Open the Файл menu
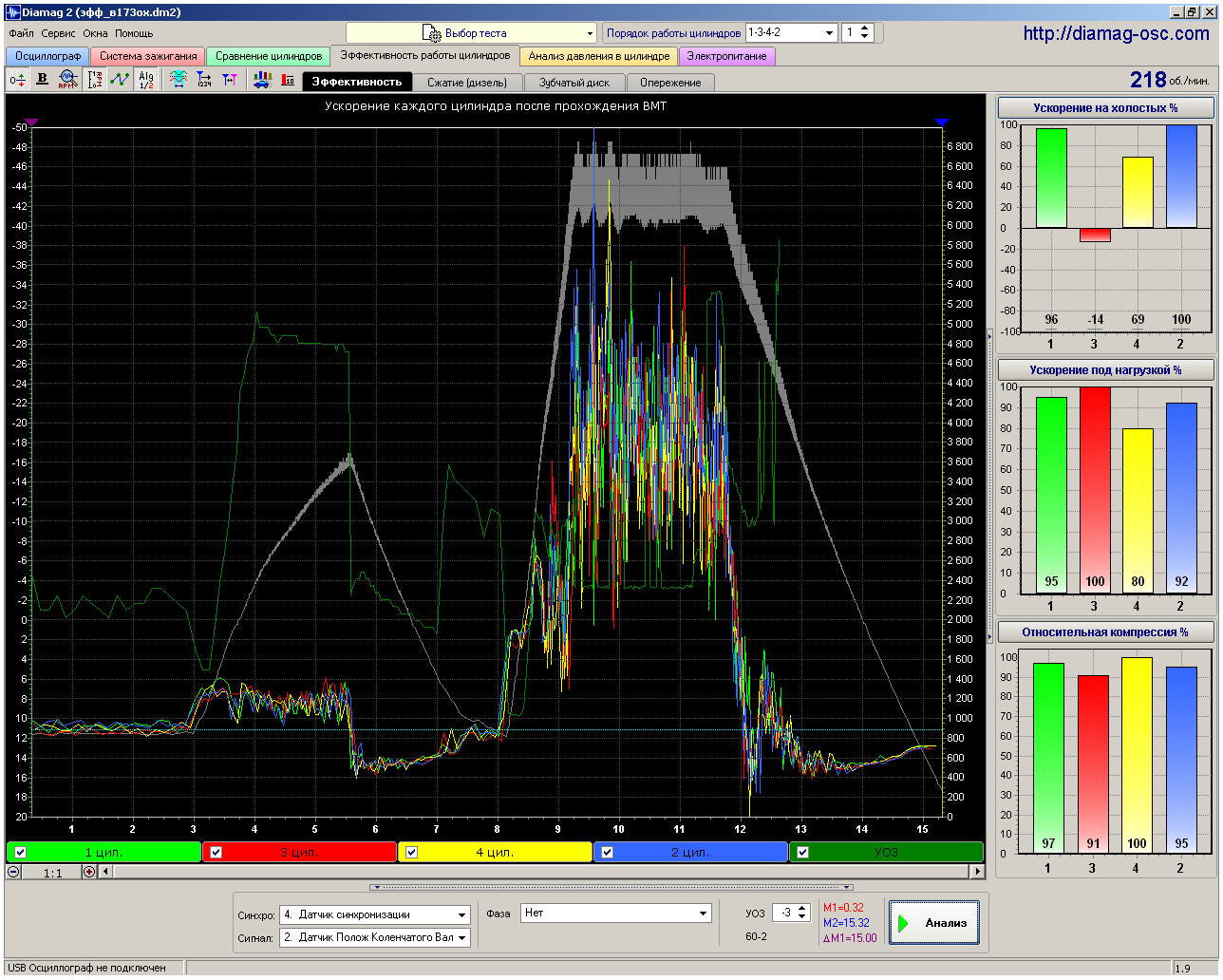1223x980 pixels. [x=21, y=33]
